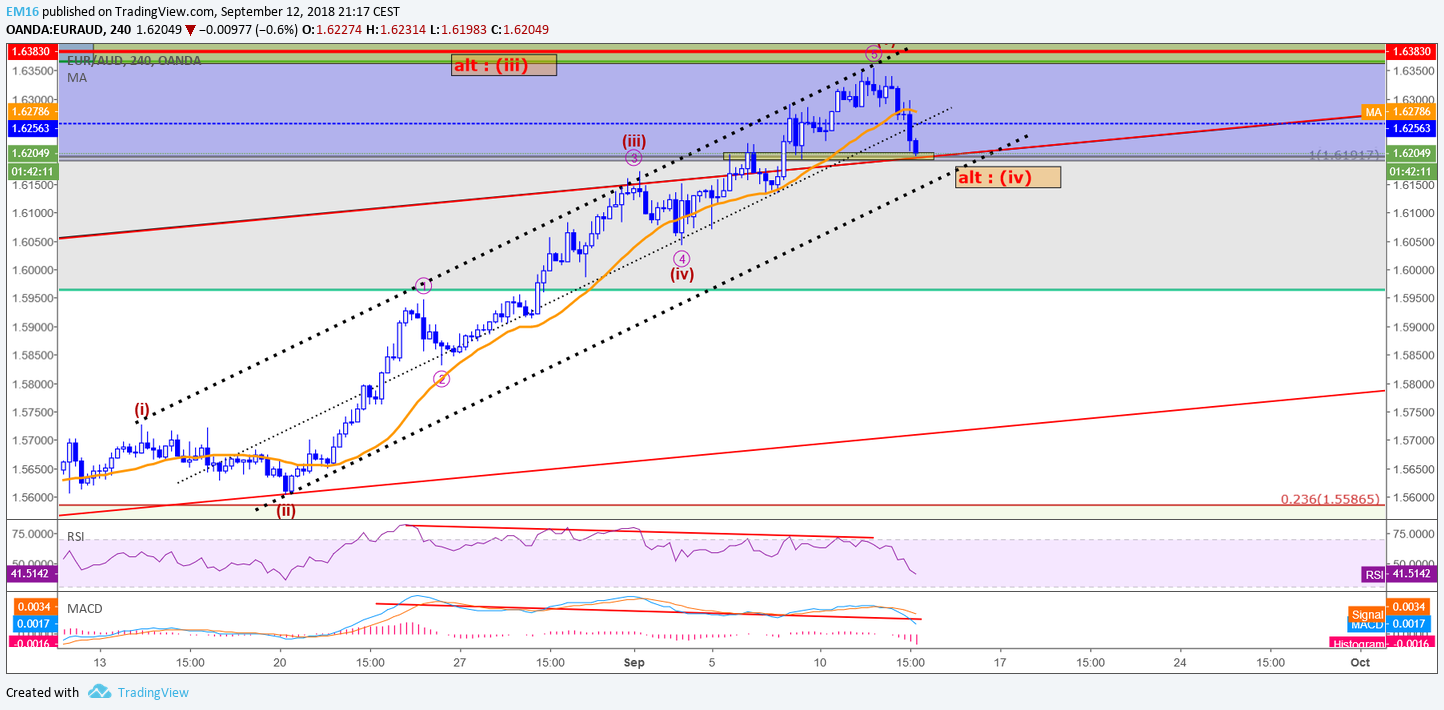Select the 'alt : (iii)' label box
The height and width of the screenshot is (710, 1444).
503,65
